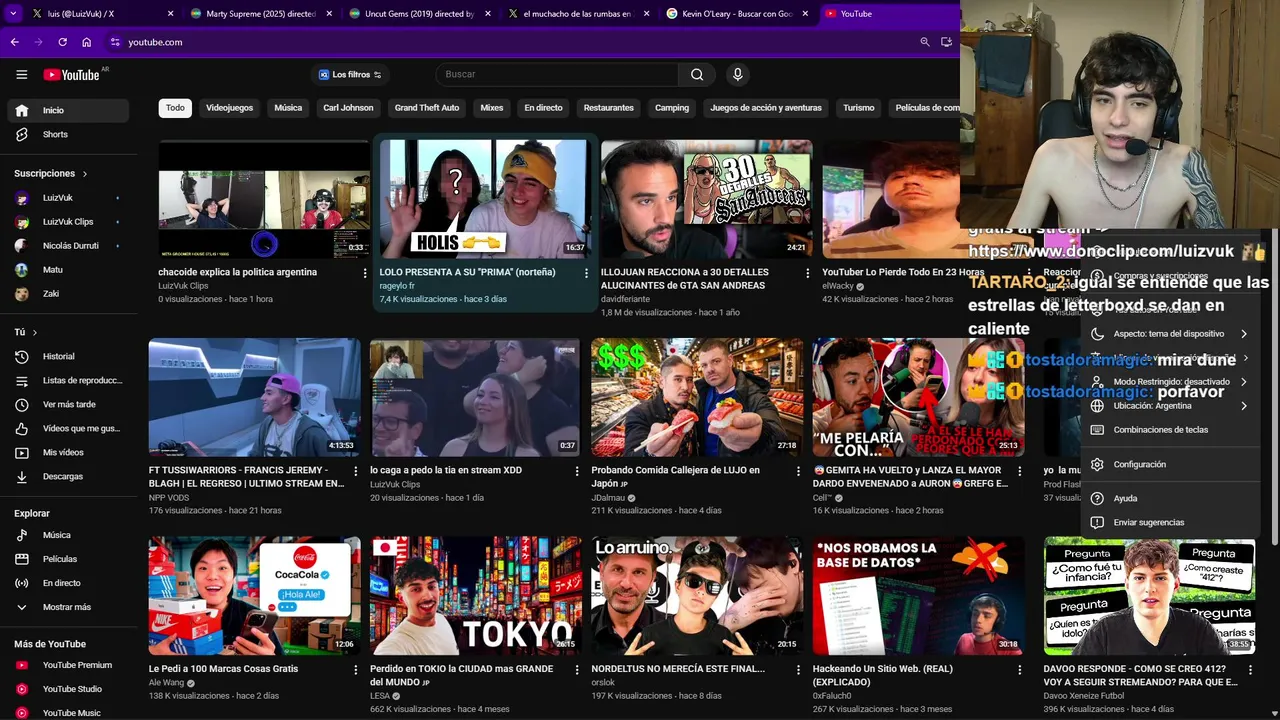Open En directo under Explorar
Image resolution: width=1280 pixels, height=720 pixels.
pos(68,583)
